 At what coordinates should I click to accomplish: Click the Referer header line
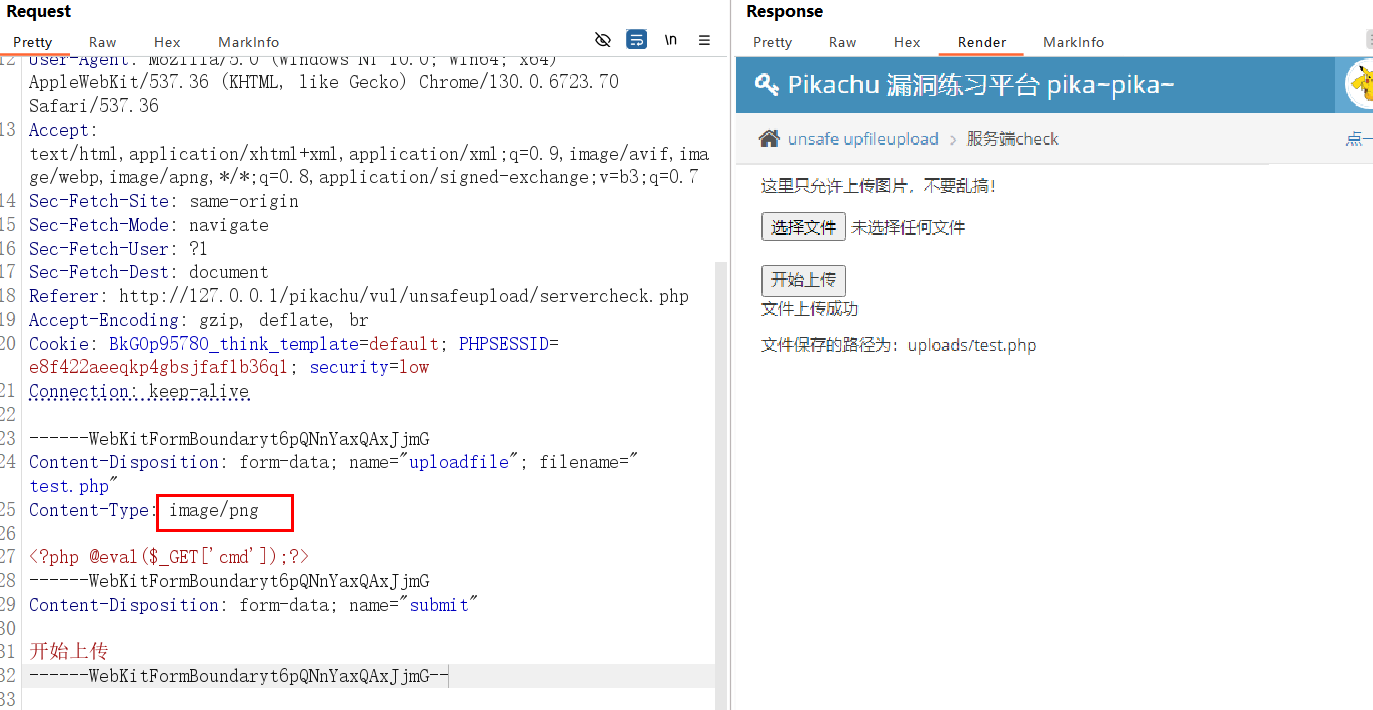tap(359, 296)
